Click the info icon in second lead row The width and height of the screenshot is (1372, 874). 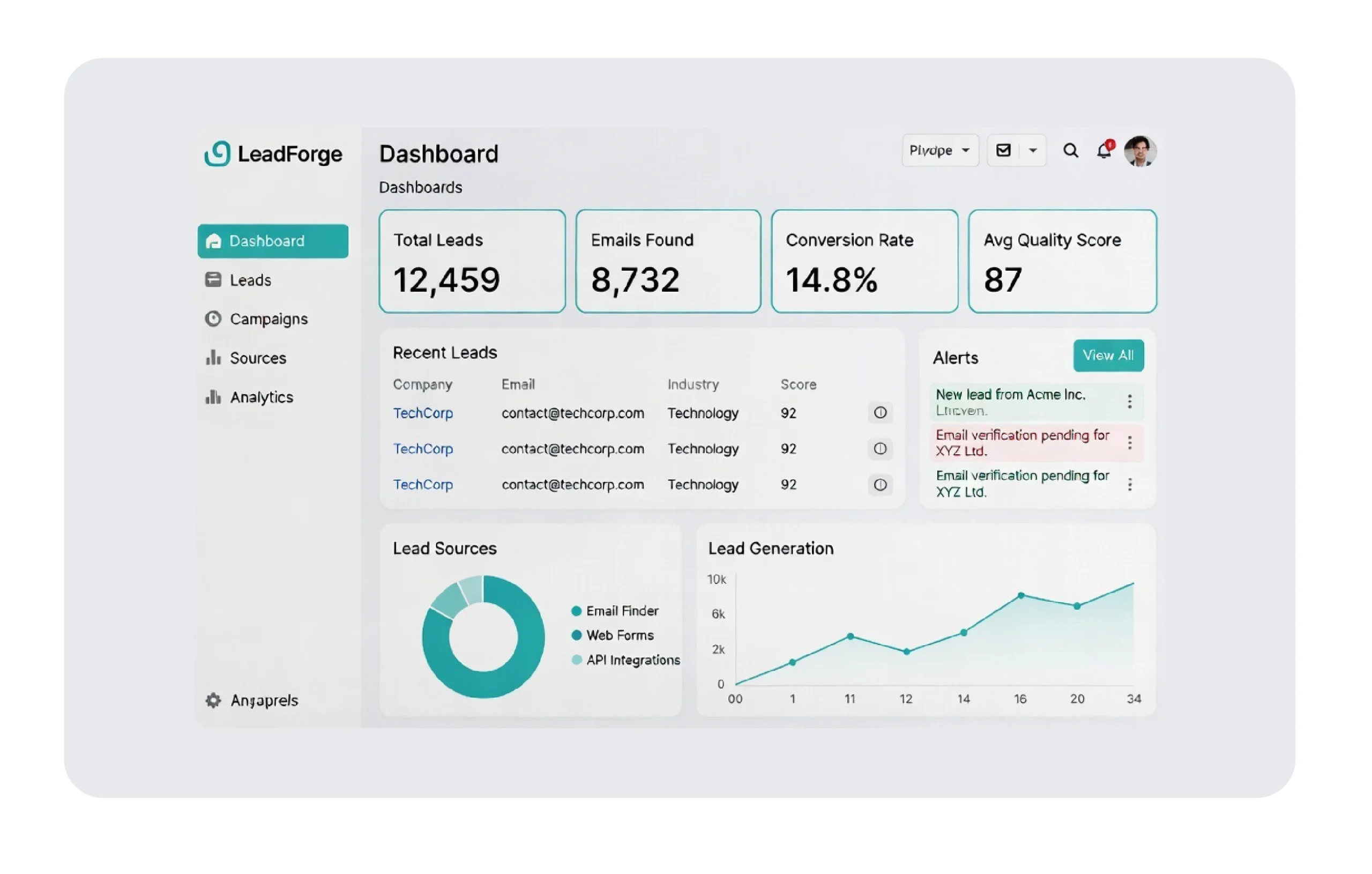point(881,449)
